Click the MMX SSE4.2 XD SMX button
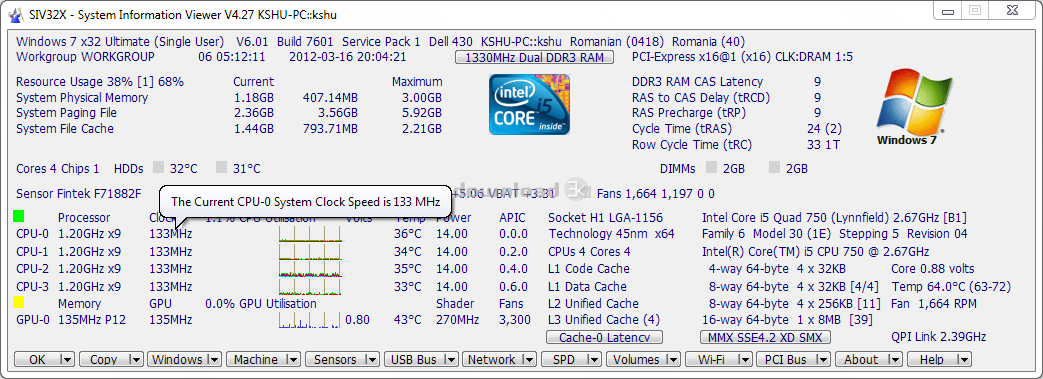1043x379 pixels. point(766,338)
